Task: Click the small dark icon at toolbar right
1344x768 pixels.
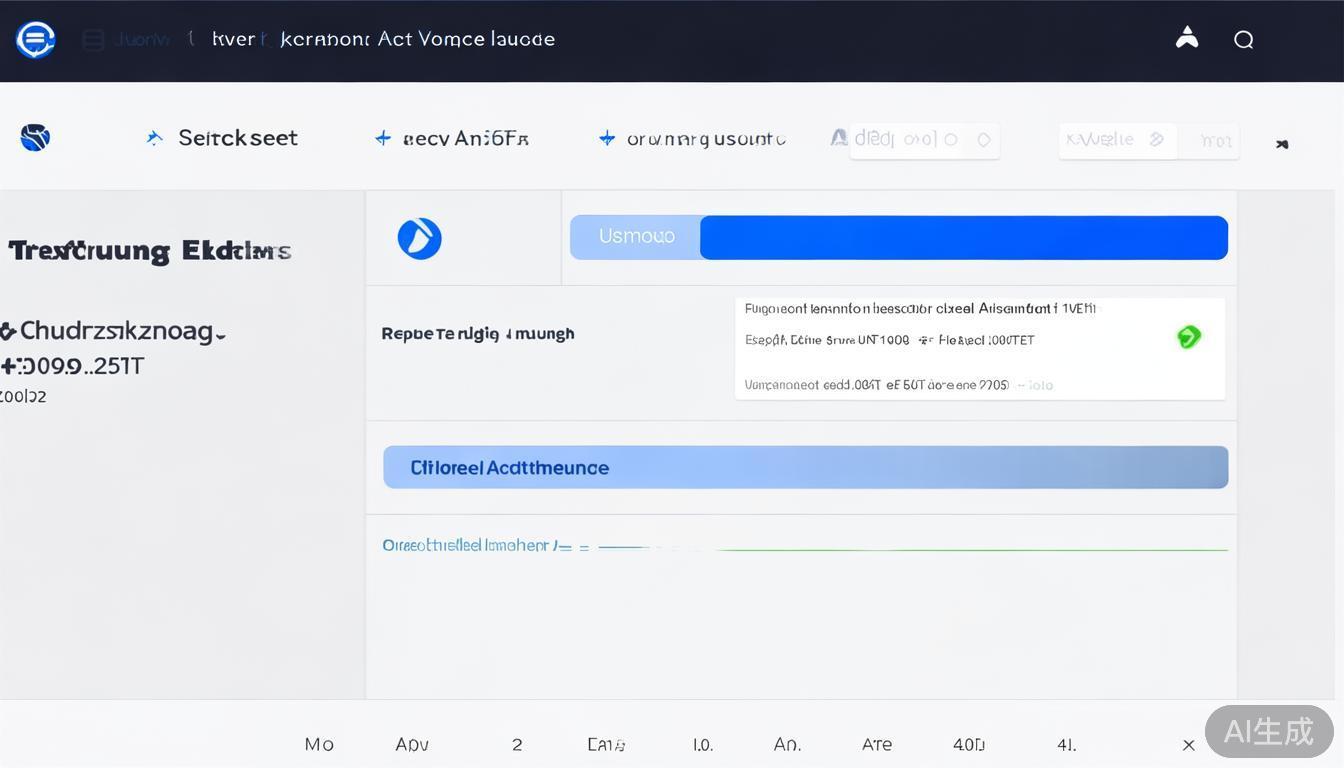Action: [x=1282, y=144]
